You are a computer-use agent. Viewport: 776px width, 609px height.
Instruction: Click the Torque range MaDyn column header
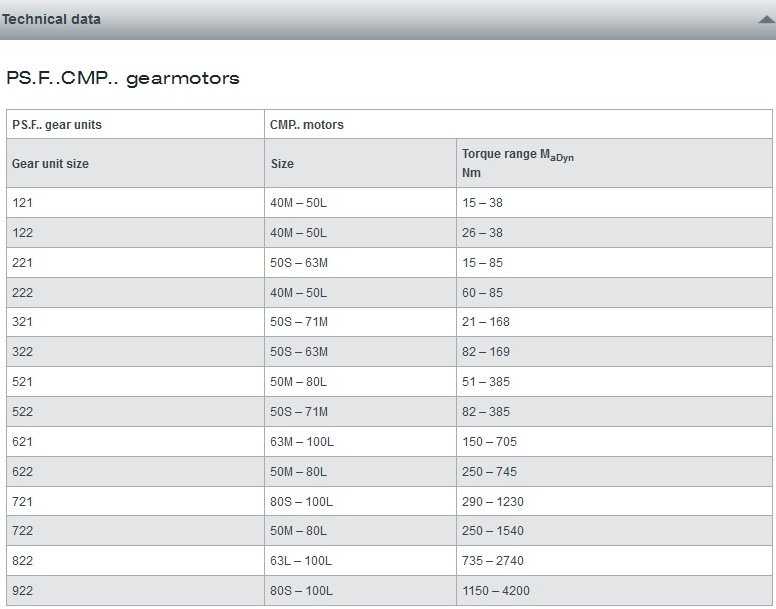(x=614, y=163)
